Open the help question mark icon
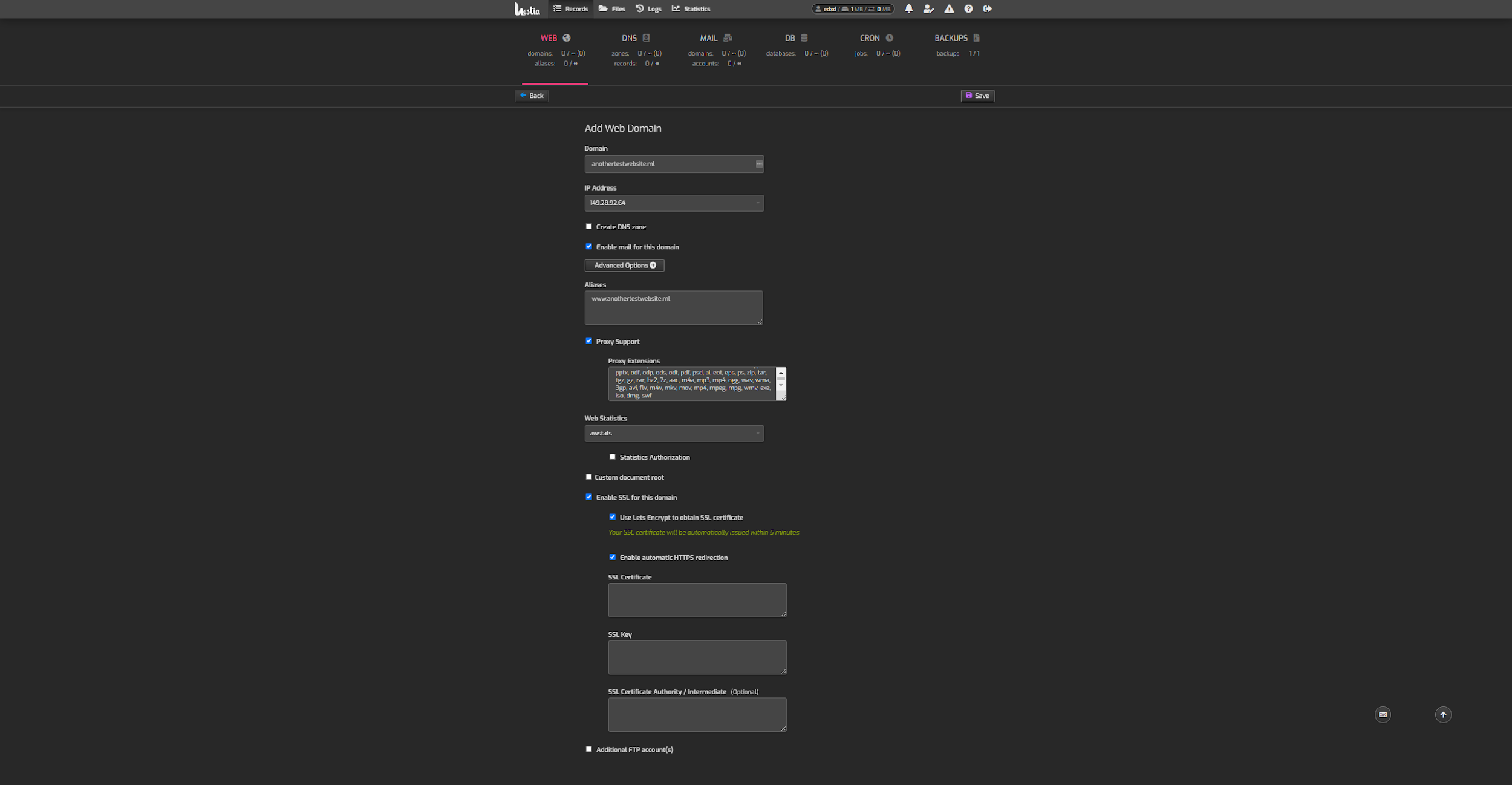 click(x=968, y=8)
